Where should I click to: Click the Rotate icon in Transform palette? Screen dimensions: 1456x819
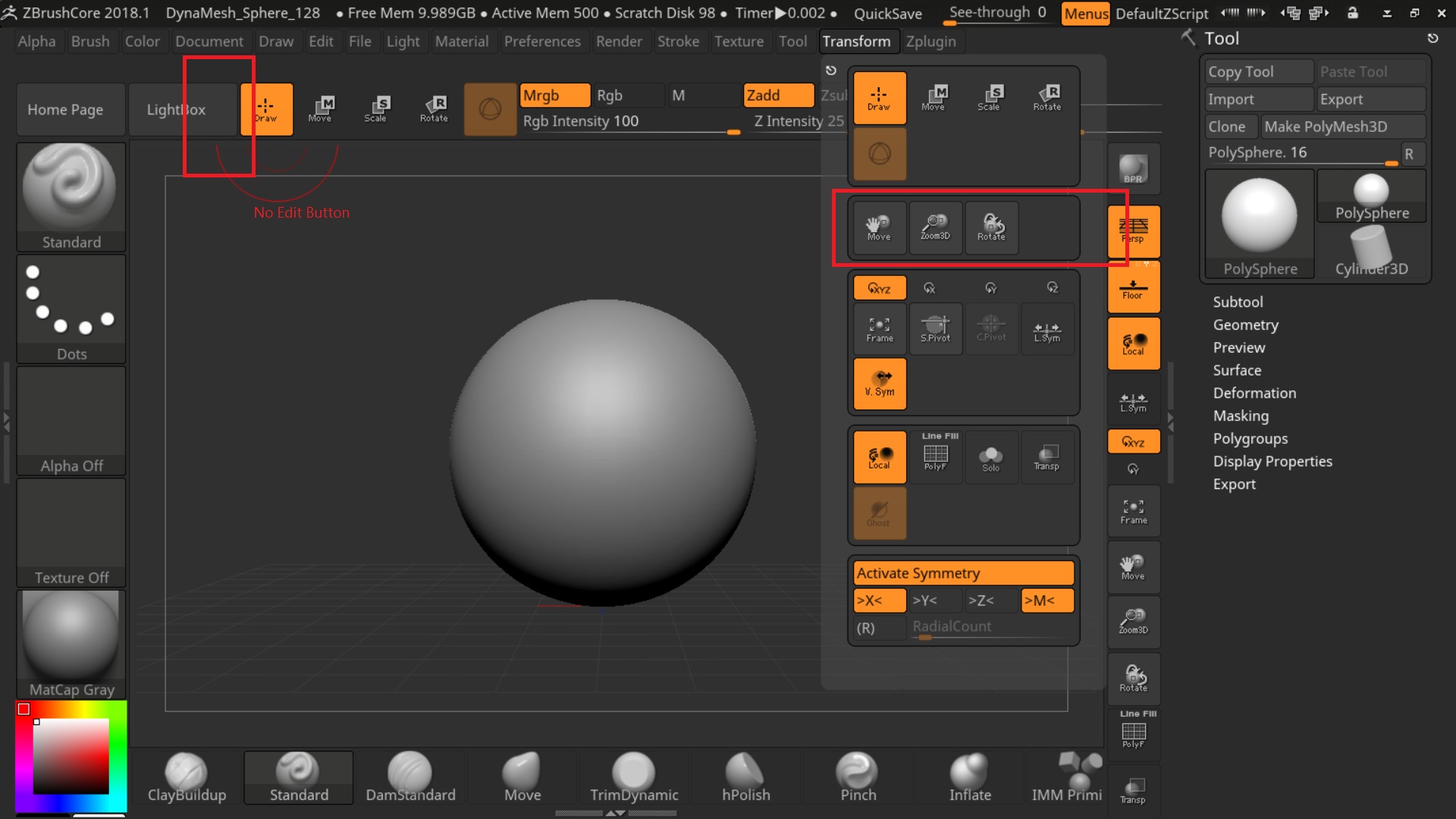pos(1047,98)
